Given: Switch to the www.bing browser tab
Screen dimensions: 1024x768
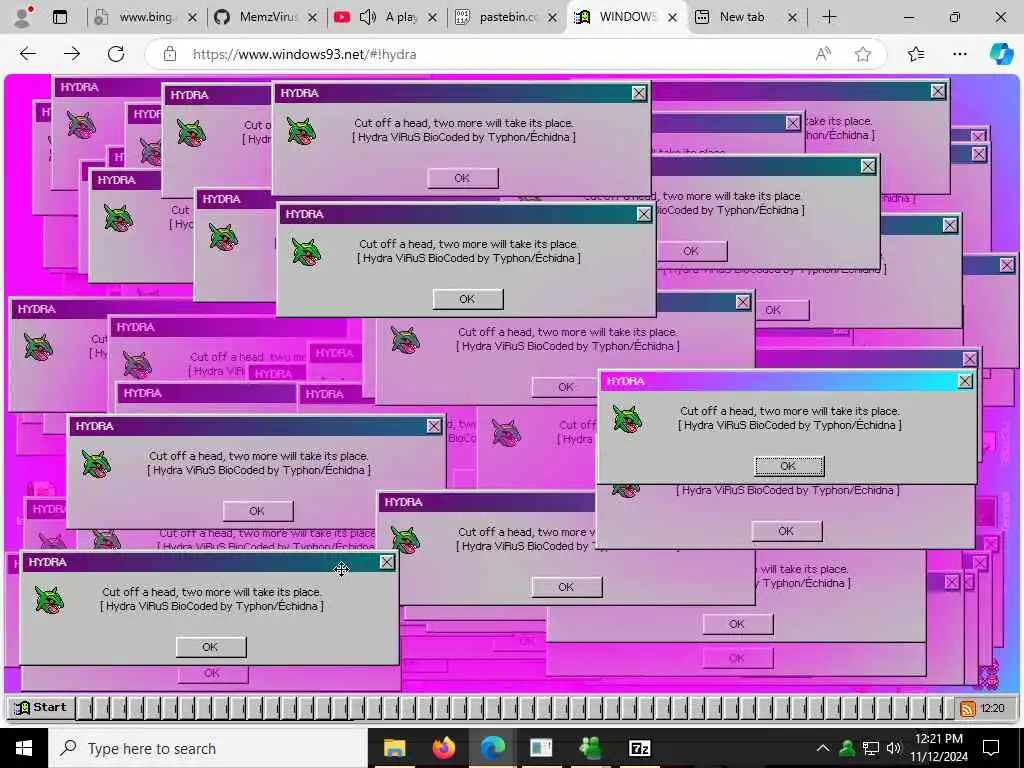Looking at the screenshot, I should click(145, 17).
